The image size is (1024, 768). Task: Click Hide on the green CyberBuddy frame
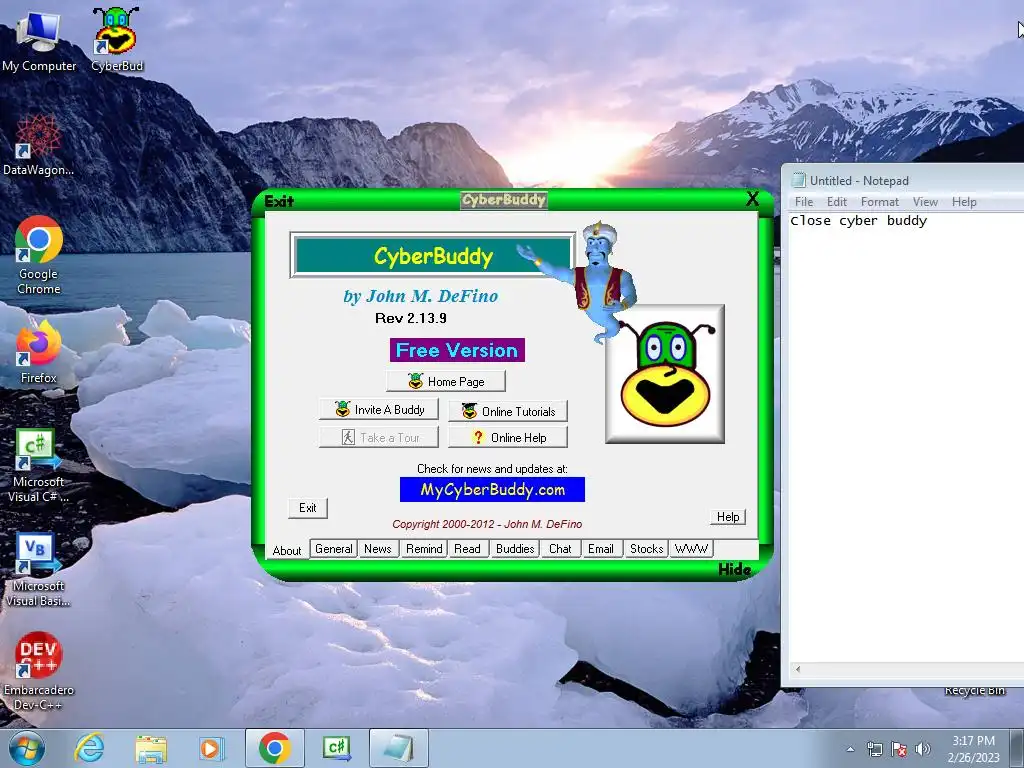[734, 569]
